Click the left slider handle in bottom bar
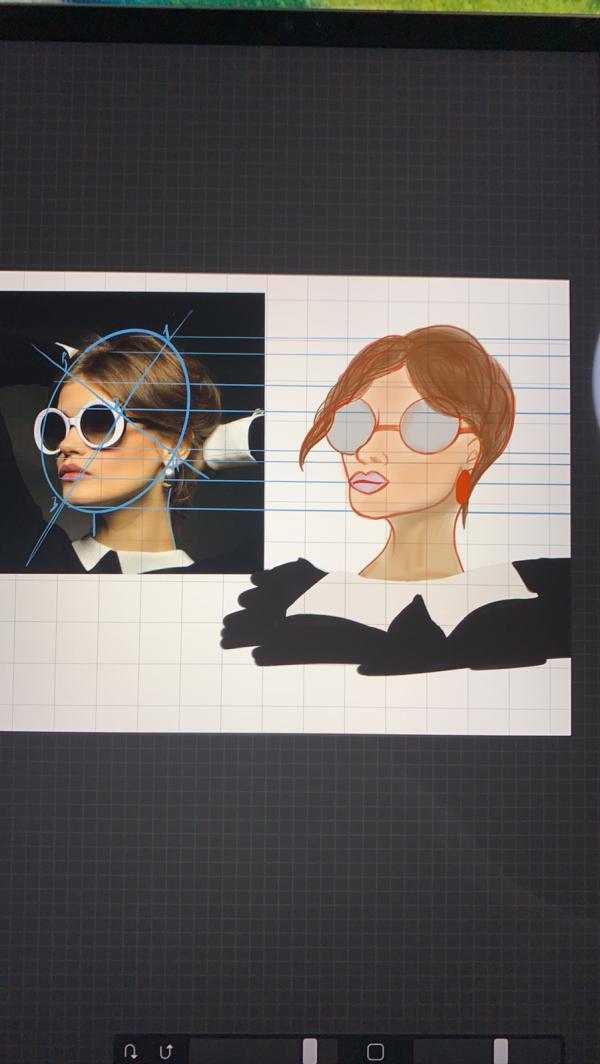Image resolution: width=600 pixels, height=1064 pixels. [310, 1051]
